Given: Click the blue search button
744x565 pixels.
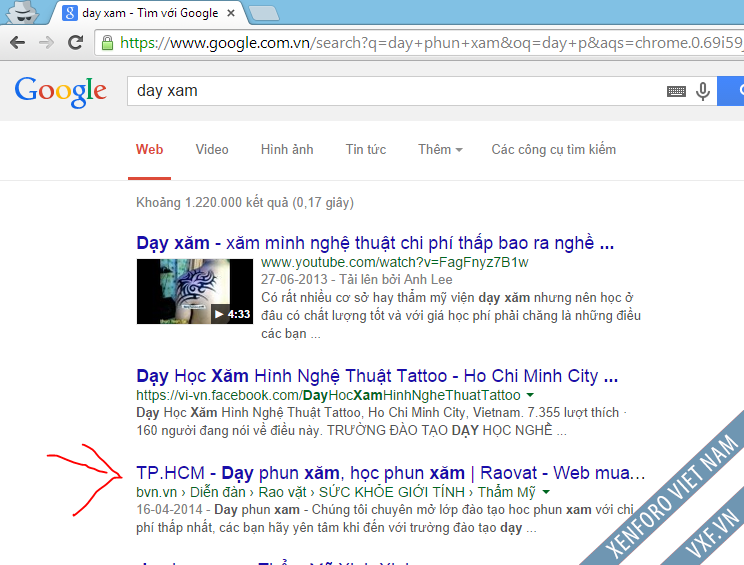Looking at the screenshot, I should 731,91.
